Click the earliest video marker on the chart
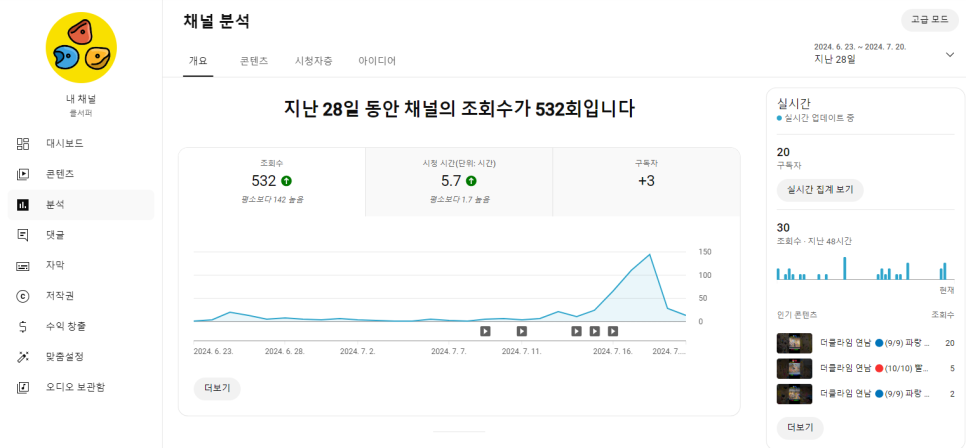The height and width of the screenshot is (448, 966). tap(485, 331)
